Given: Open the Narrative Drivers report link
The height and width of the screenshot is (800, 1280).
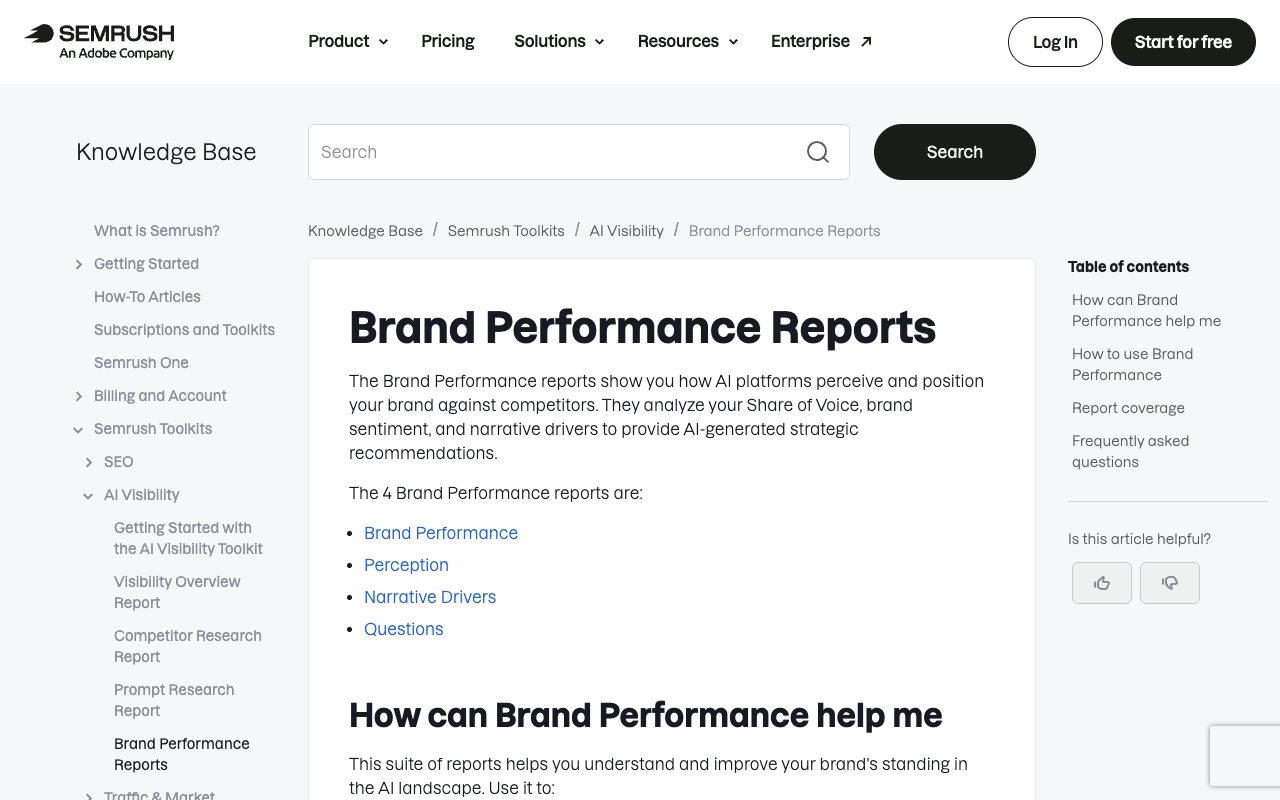Looking at the screenshot, I should point(430,597).
